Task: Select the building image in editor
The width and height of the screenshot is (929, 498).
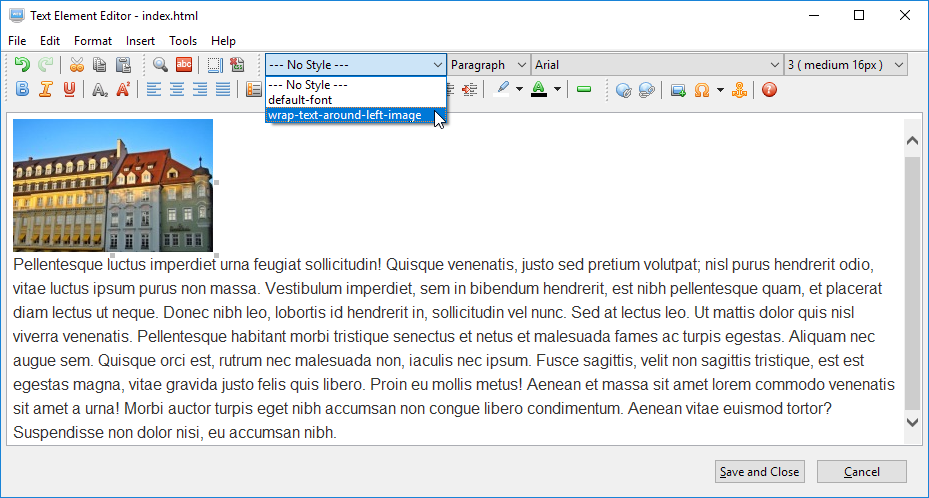Action: coord(113,185)
